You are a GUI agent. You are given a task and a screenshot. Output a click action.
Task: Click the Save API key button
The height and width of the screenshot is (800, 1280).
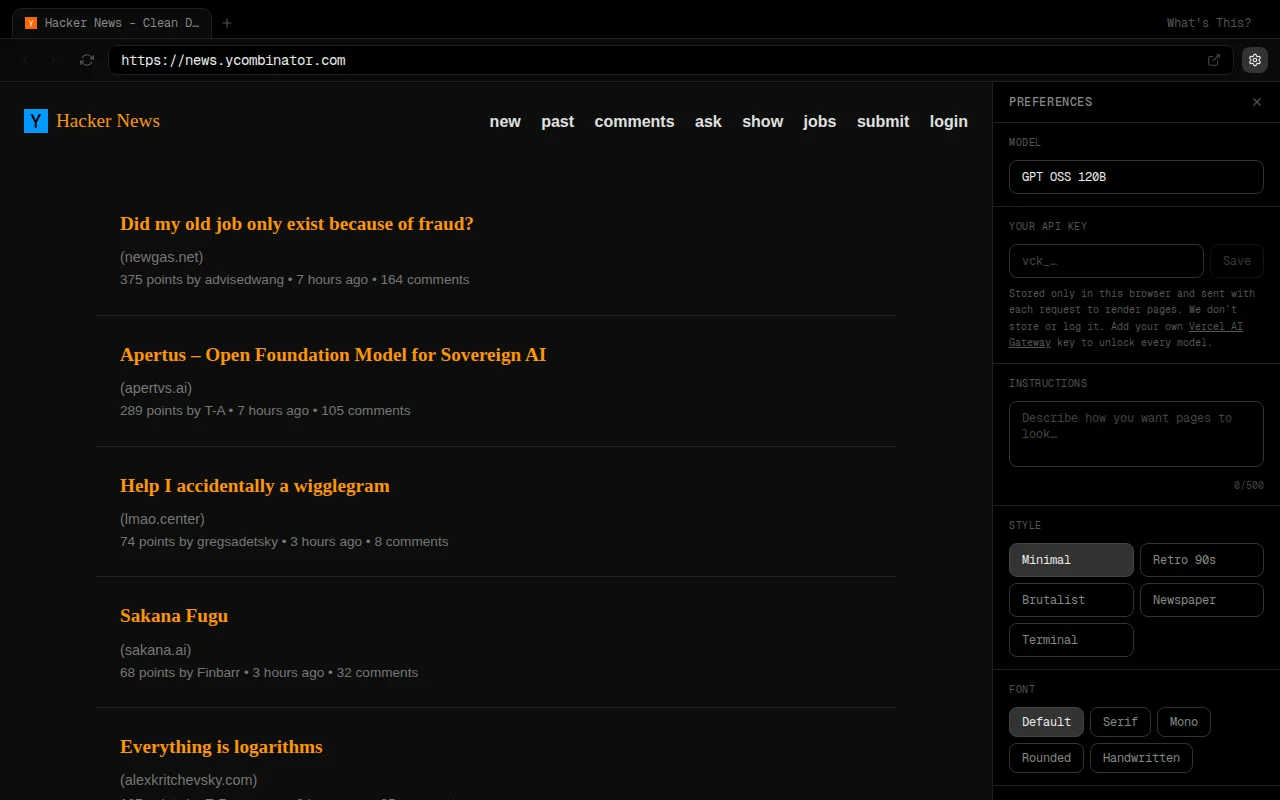pos(1237,261)
